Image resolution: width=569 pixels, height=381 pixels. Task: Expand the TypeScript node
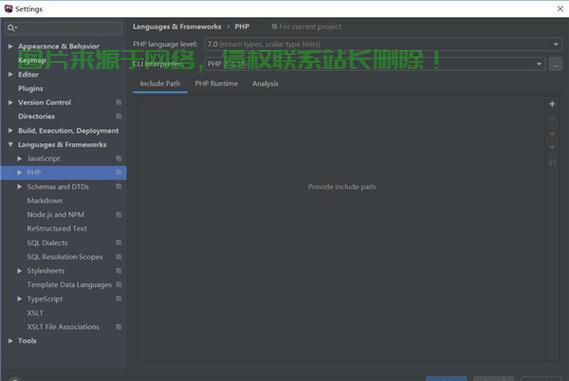(x=20, y=299)
